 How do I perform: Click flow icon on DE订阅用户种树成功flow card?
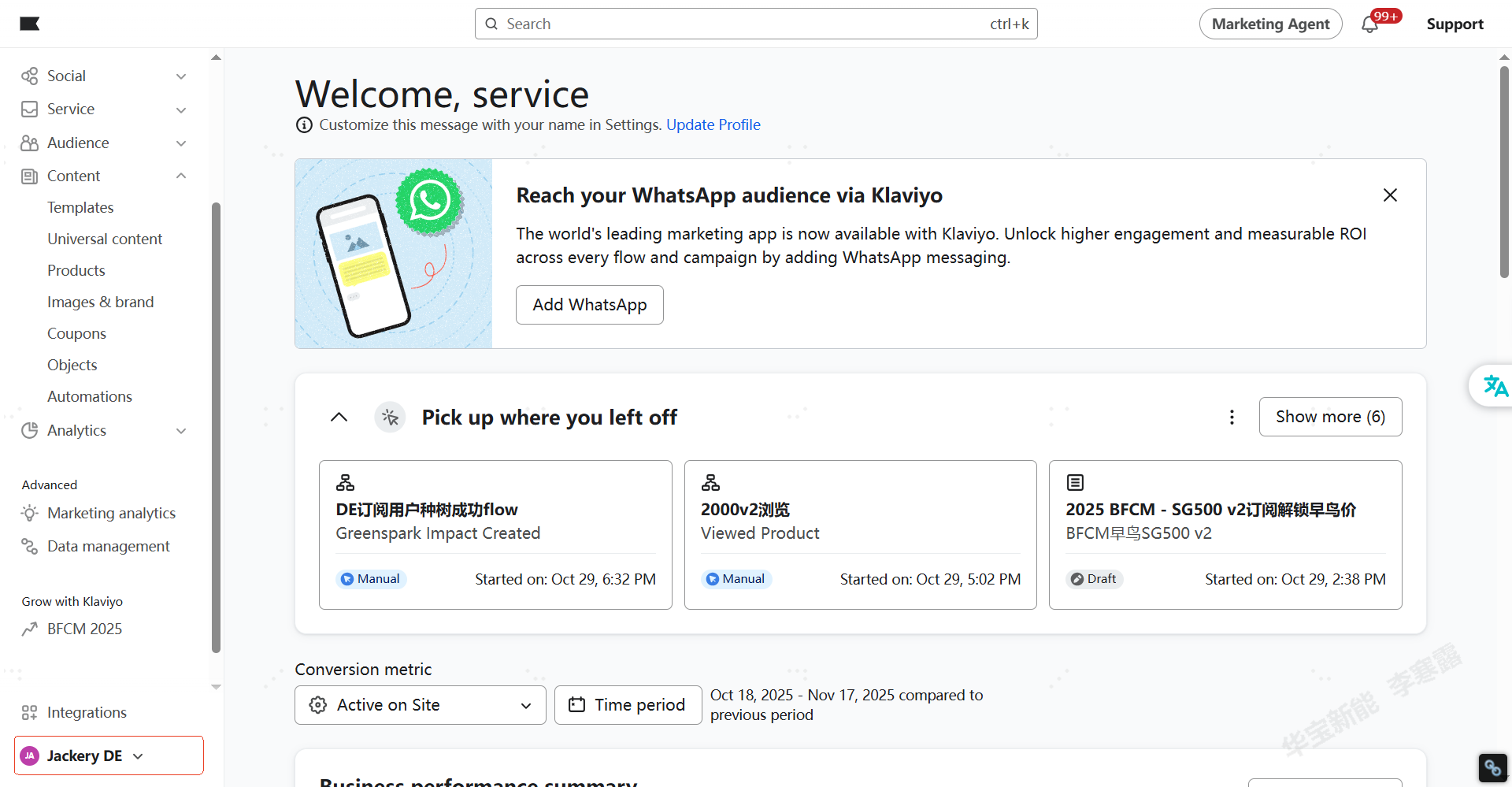click(x=346, y=482)
